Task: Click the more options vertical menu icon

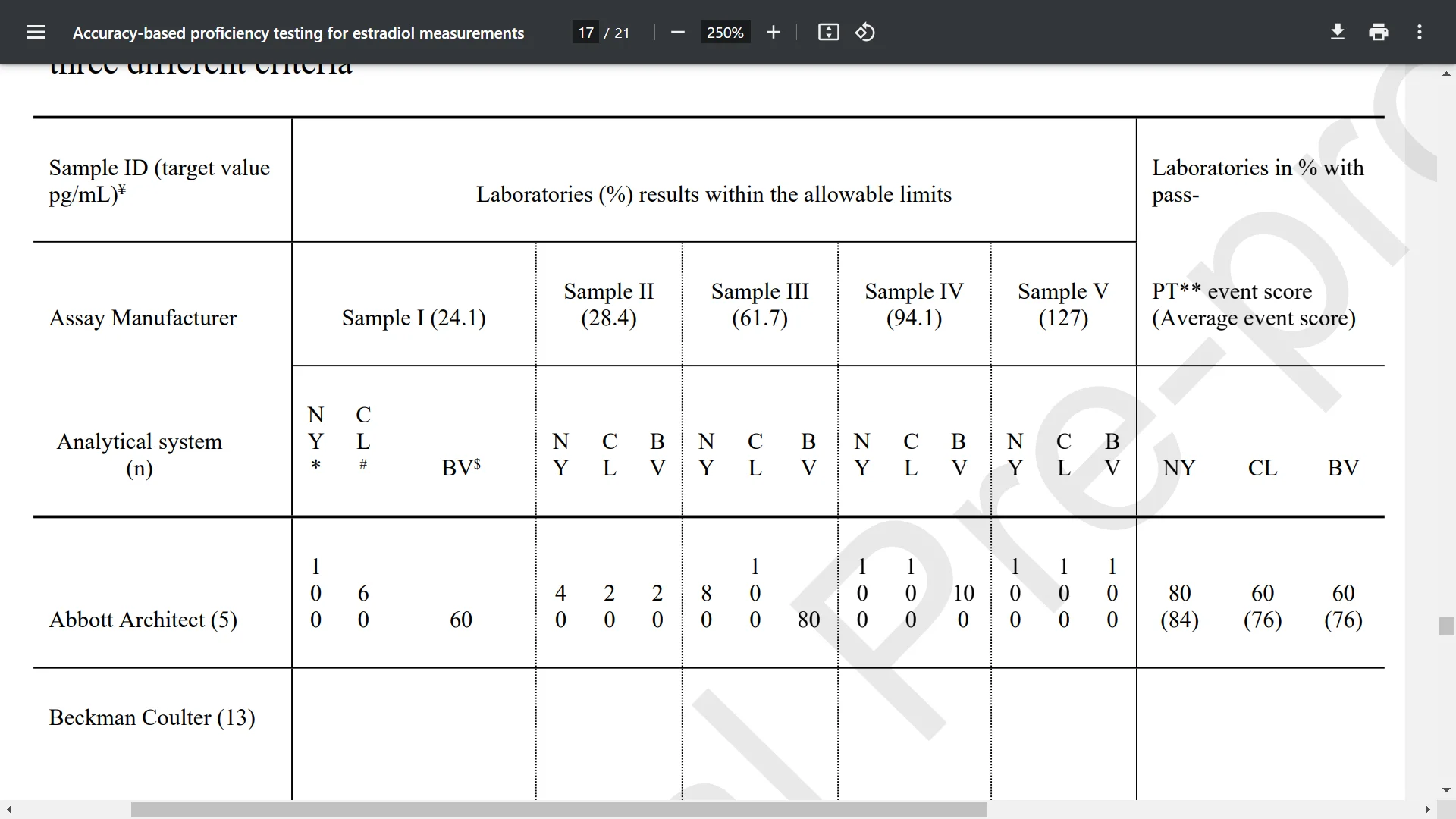Action: coord(1419,32)
